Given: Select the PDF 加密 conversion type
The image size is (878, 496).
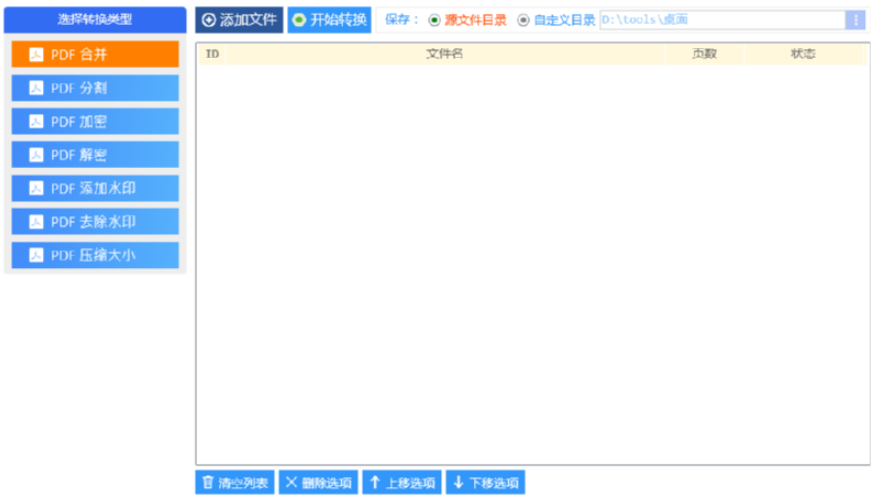Looking at the screenshot, I should tap(95, 121).
